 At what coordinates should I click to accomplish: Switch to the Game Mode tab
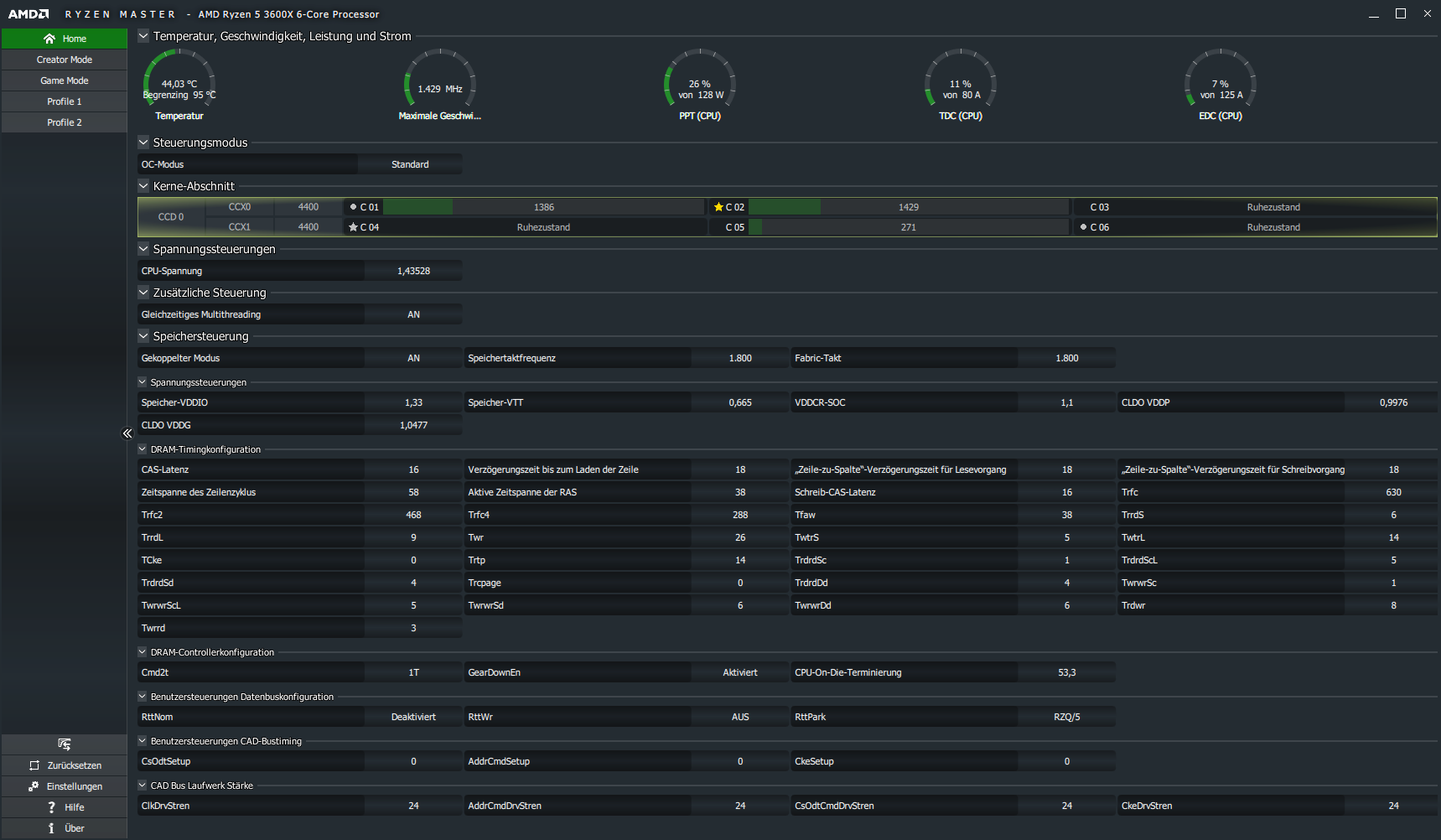click(65, 80)
